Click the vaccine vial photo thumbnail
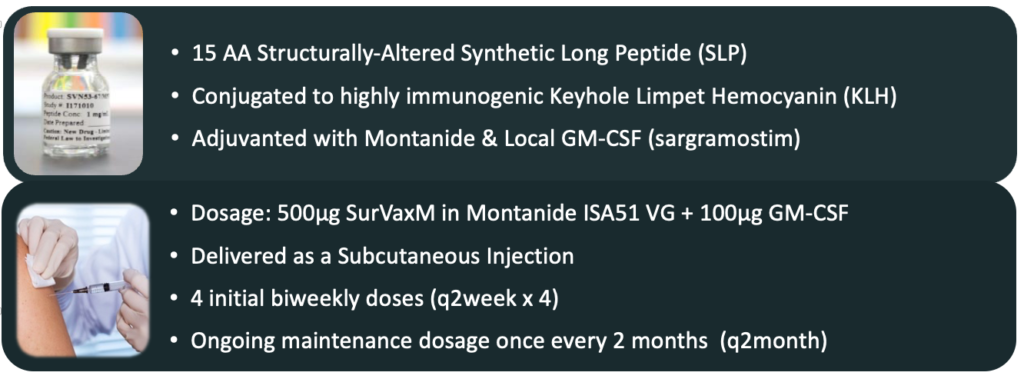 click(78, 93)
